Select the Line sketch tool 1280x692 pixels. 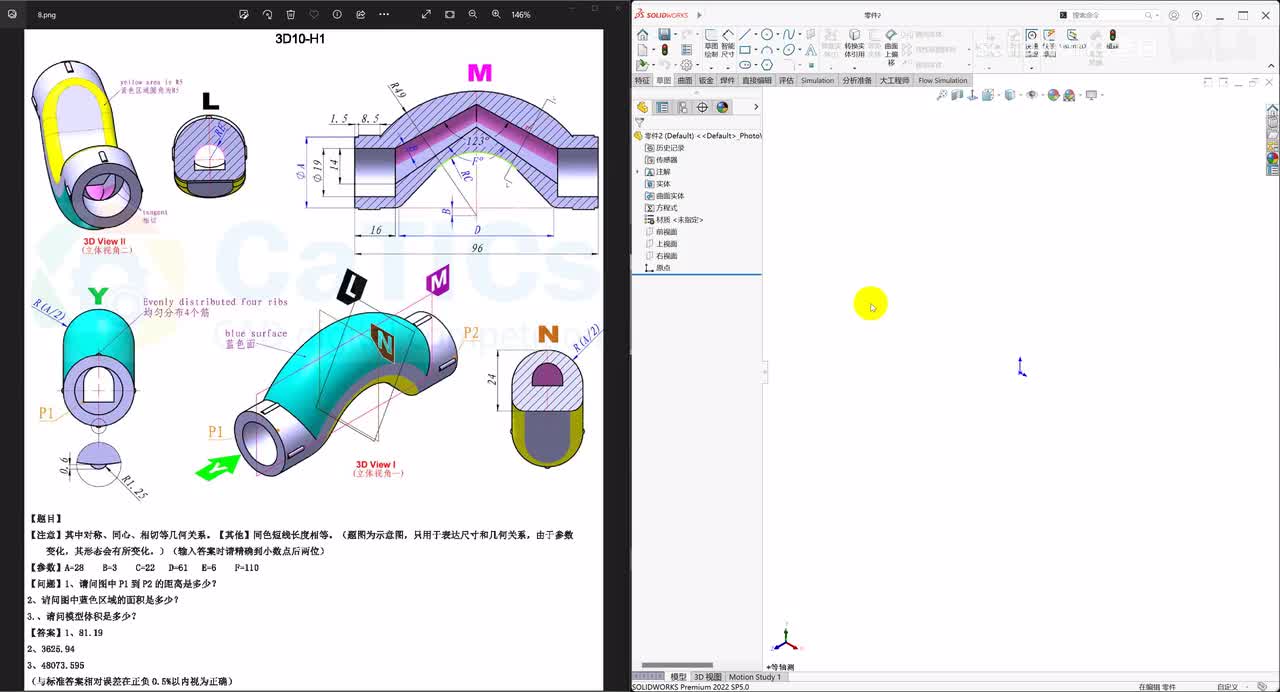pyautogui.click(x=745, y=34)
